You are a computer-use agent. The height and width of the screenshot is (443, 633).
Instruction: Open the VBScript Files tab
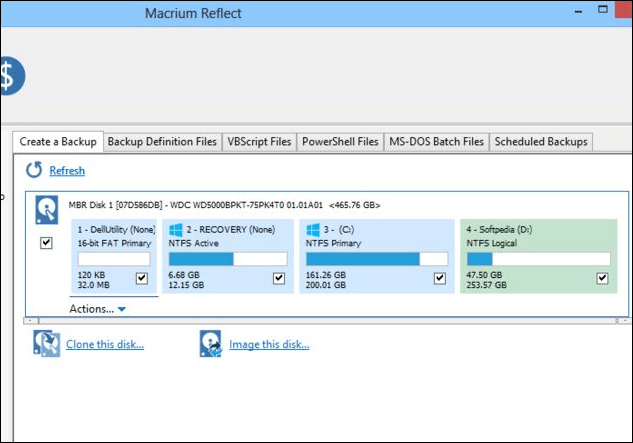259,142
